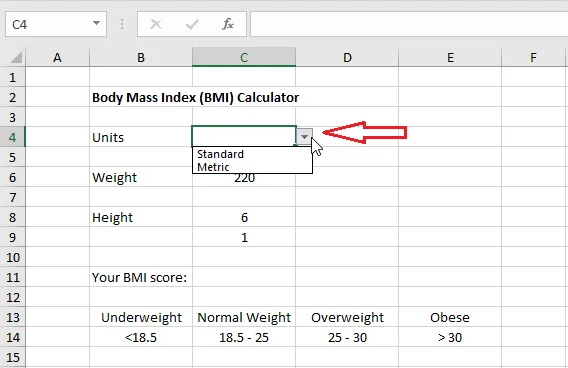Click the Weight label cell
Image resolution: width=568 pixels, height=368 pixels.
point(141,177)
